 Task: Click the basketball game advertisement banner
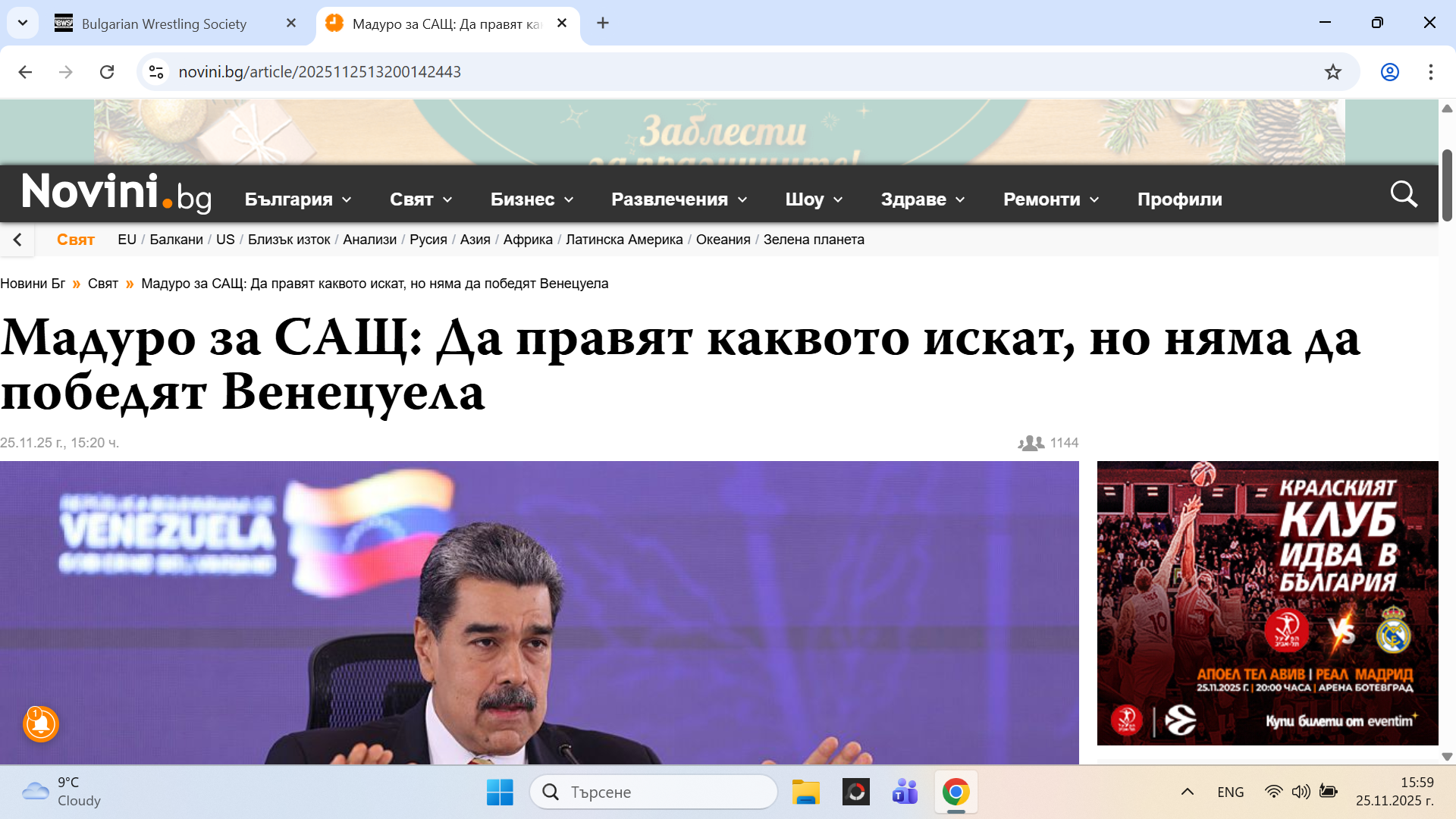tap(1267, 603)
